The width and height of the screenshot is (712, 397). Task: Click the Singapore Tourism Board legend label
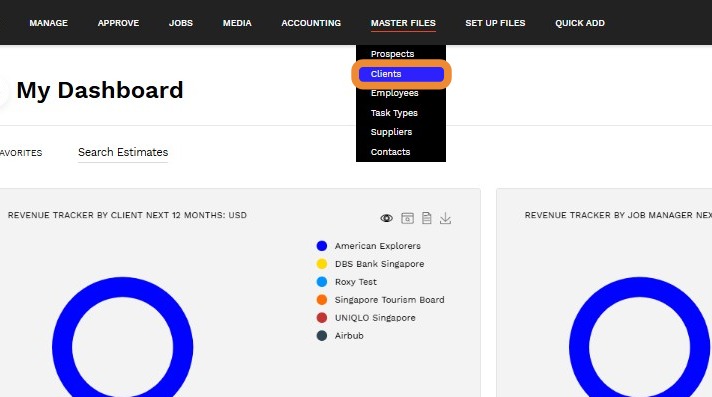click(390, 300)
